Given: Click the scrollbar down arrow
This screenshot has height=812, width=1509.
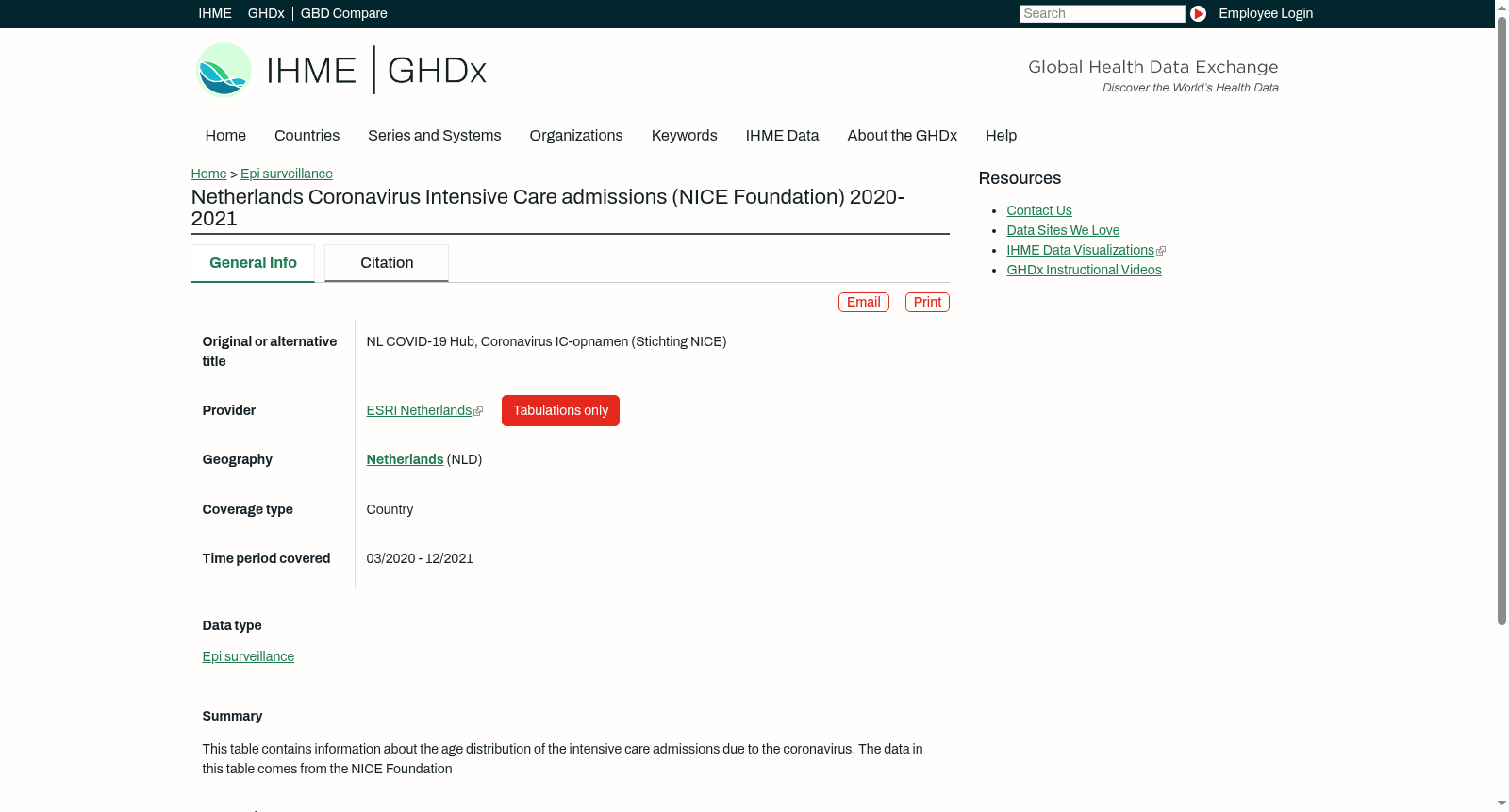Looking at the screenshot, I should (1501, 804).
